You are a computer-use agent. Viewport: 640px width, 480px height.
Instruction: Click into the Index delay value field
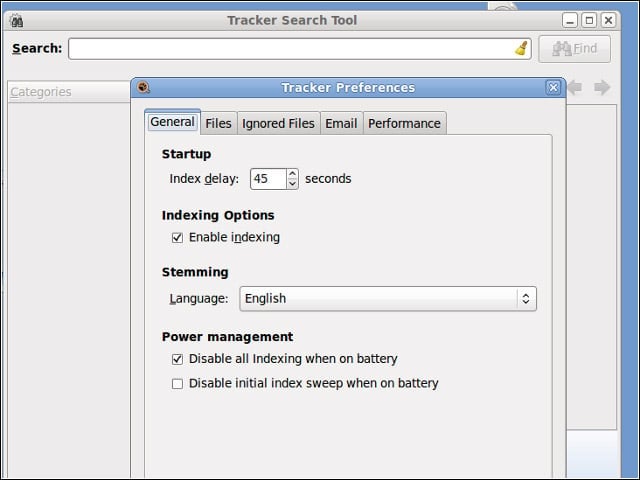pos(269,179)
